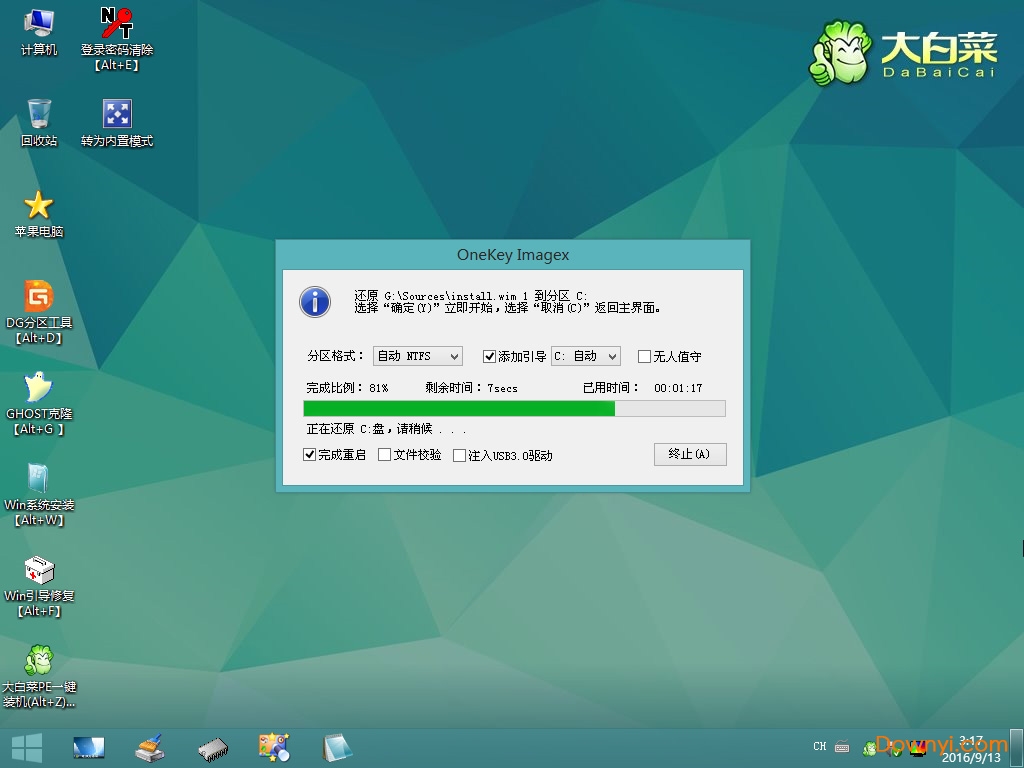1024x768 pixels.
Task: Click the CH language indicator in tray
Action: point(819,747)
